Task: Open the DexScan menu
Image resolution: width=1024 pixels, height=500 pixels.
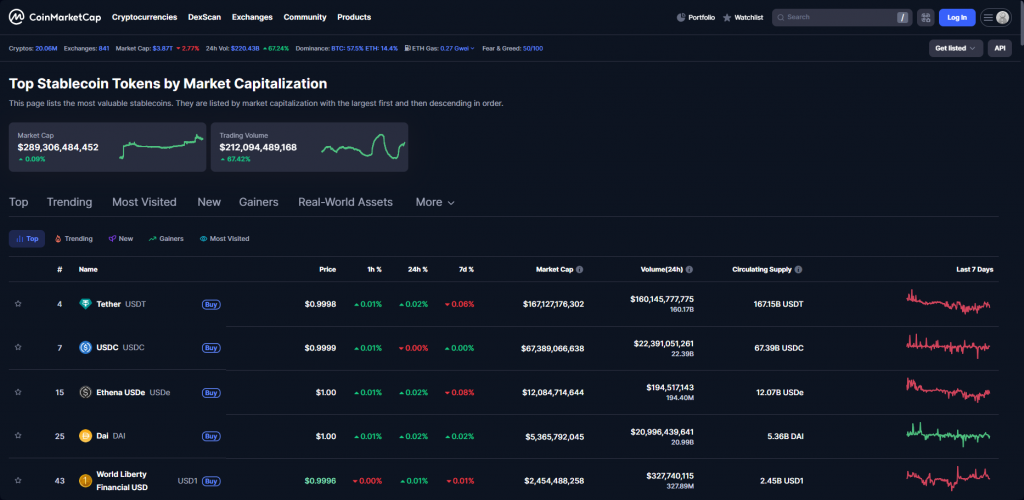Action: 204,18
